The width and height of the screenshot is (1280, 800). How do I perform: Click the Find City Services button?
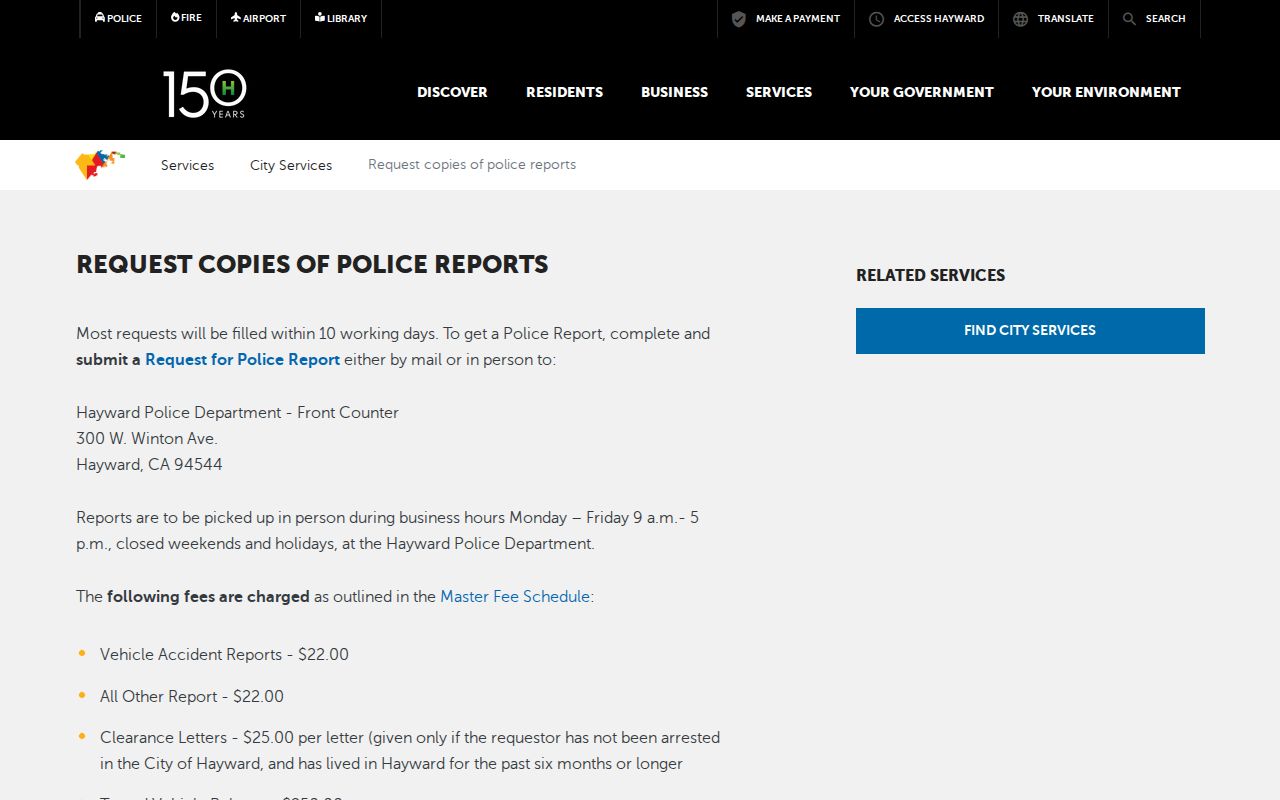(x=1030, y=331)
